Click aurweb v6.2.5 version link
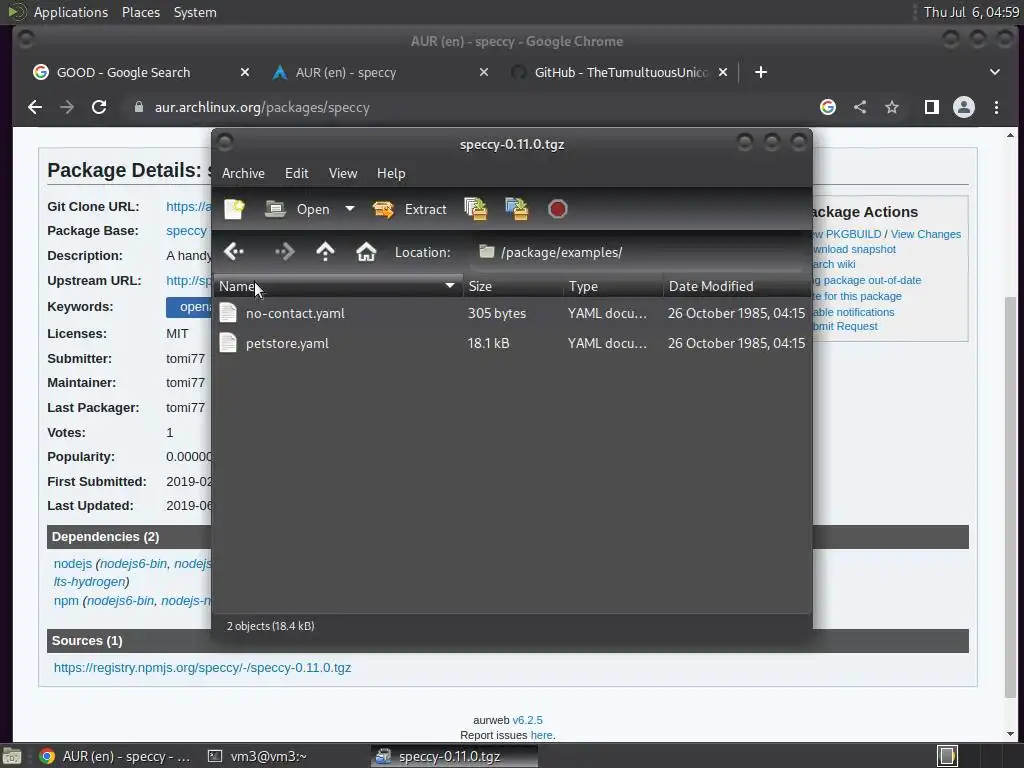This screenshot has width=1024, height=768. (x=527, y=720)
